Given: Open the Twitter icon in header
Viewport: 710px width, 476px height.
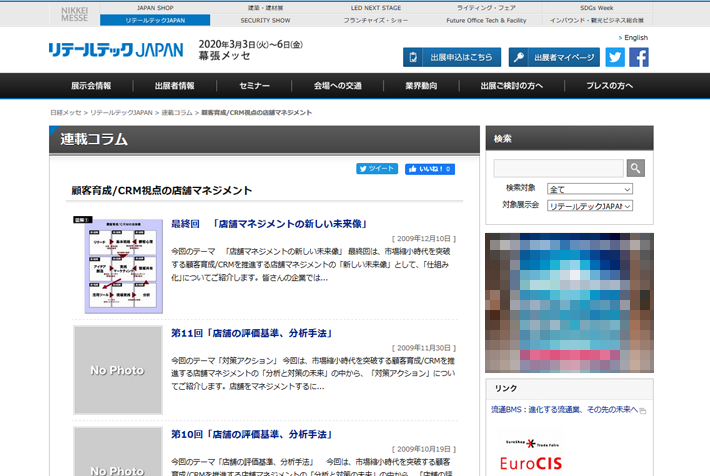Looking at the screenshot, I should click(615, 57).
